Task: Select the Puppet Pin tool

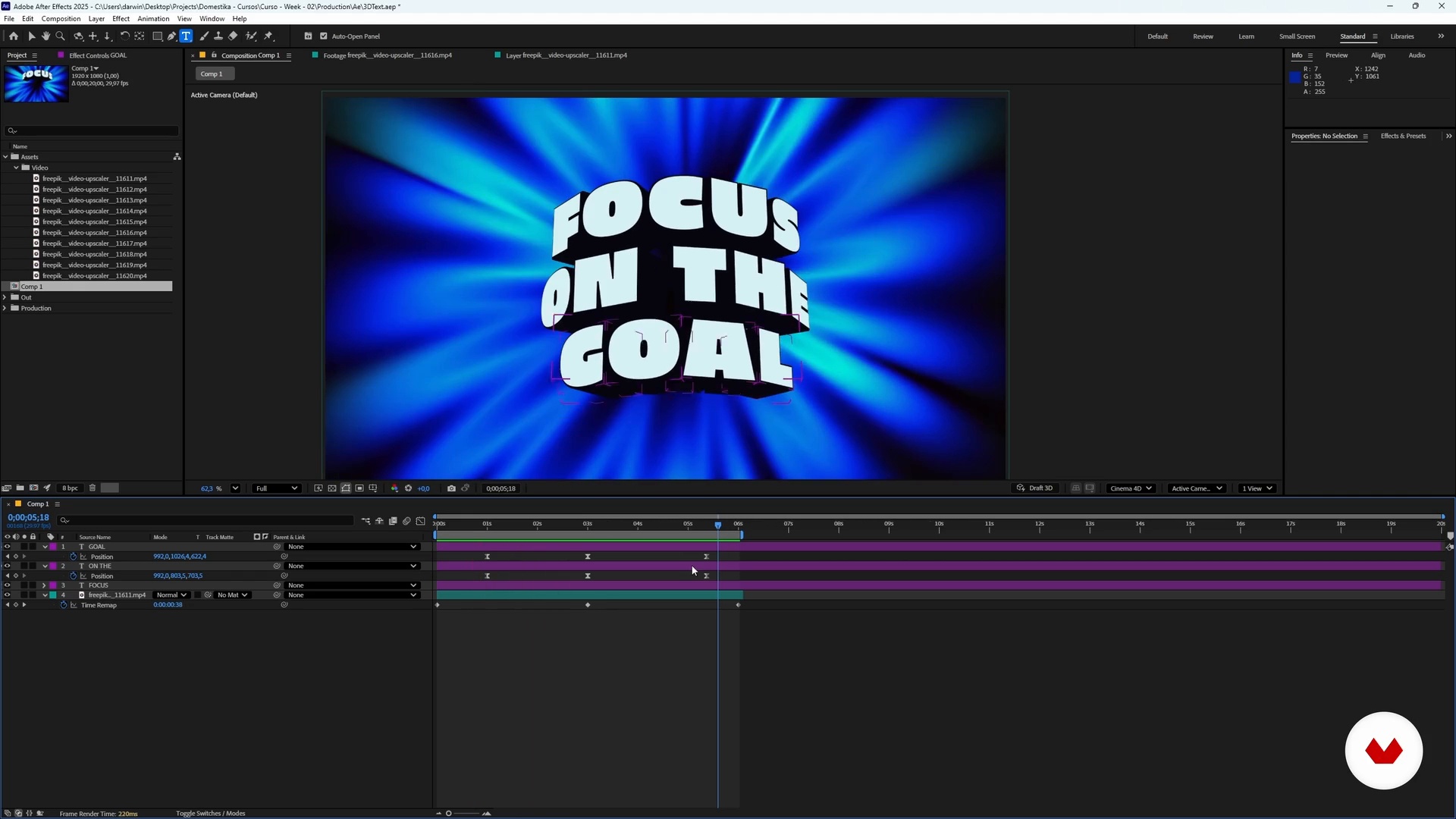Action: (268, 36)
